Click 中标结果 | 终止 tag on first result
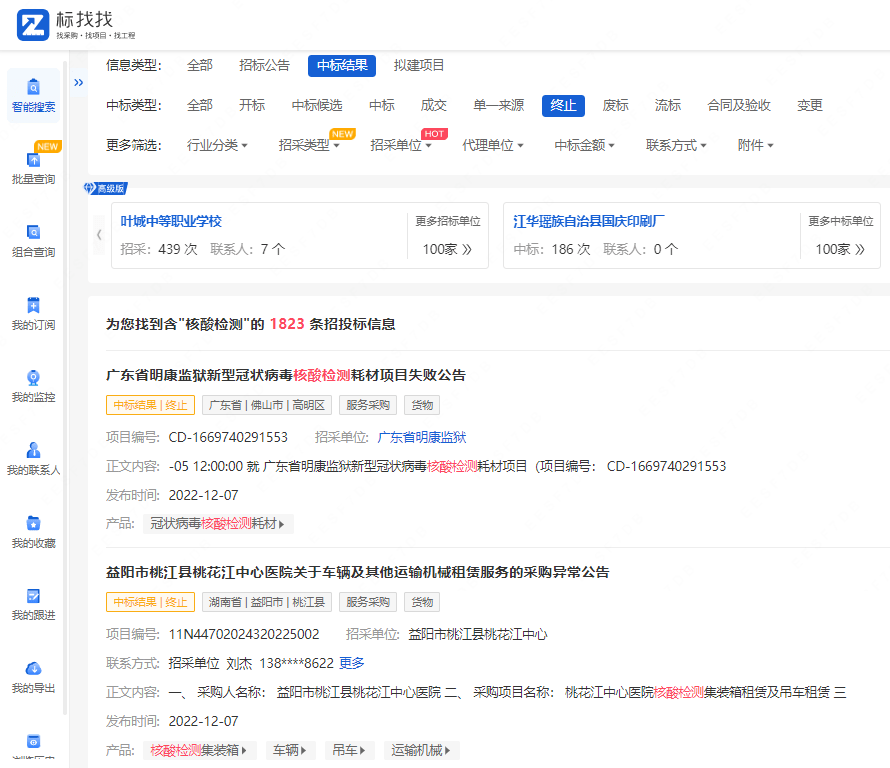Image resolution: width=890 pixels, height=768 pixels. tap(150, 405)
